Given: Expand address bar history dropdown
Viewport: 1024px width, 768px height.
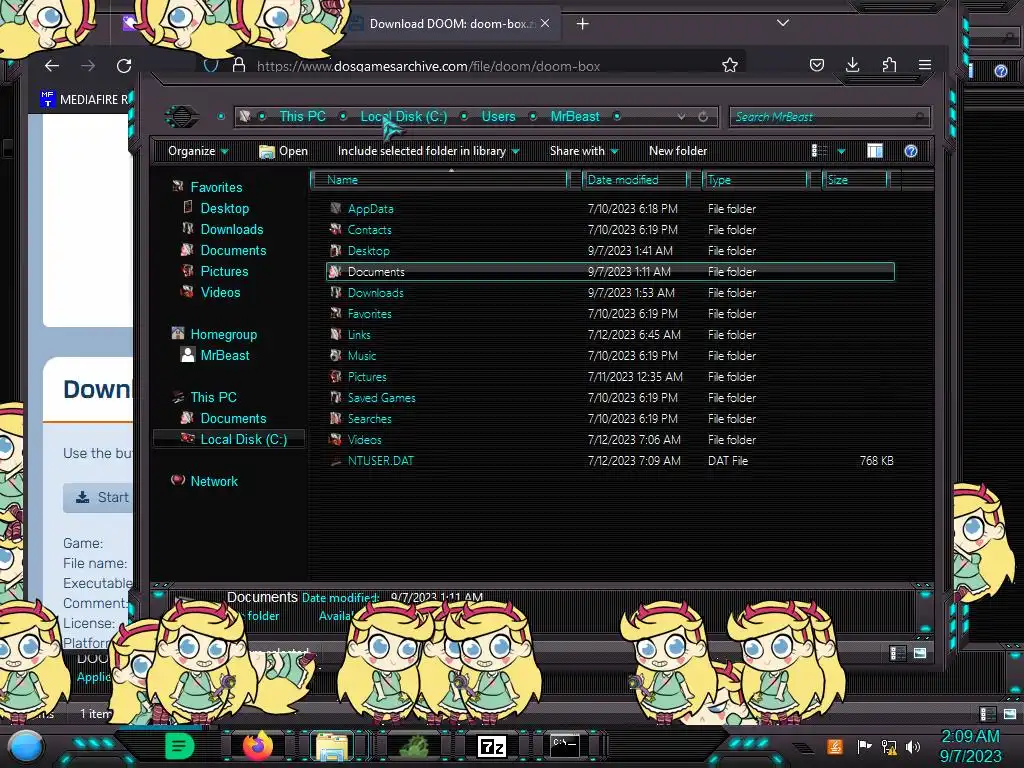Looking at the screenshot, I should tap(681, 117).
